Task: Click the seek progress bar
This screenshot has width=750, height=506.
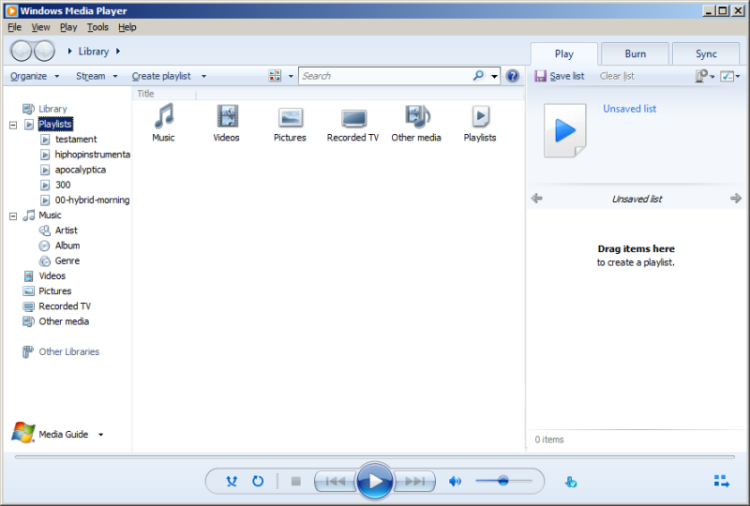Action: (x=375, y=457)
